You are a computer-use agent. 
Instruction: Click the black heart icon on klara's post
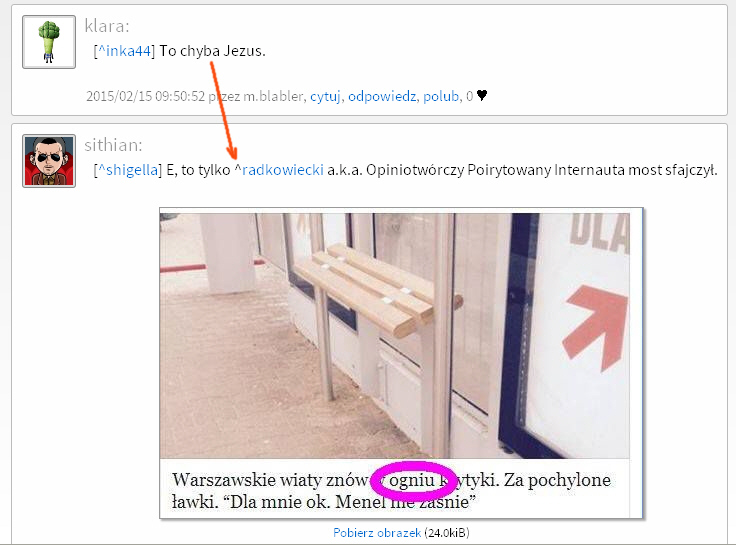[x=482, y=95]
